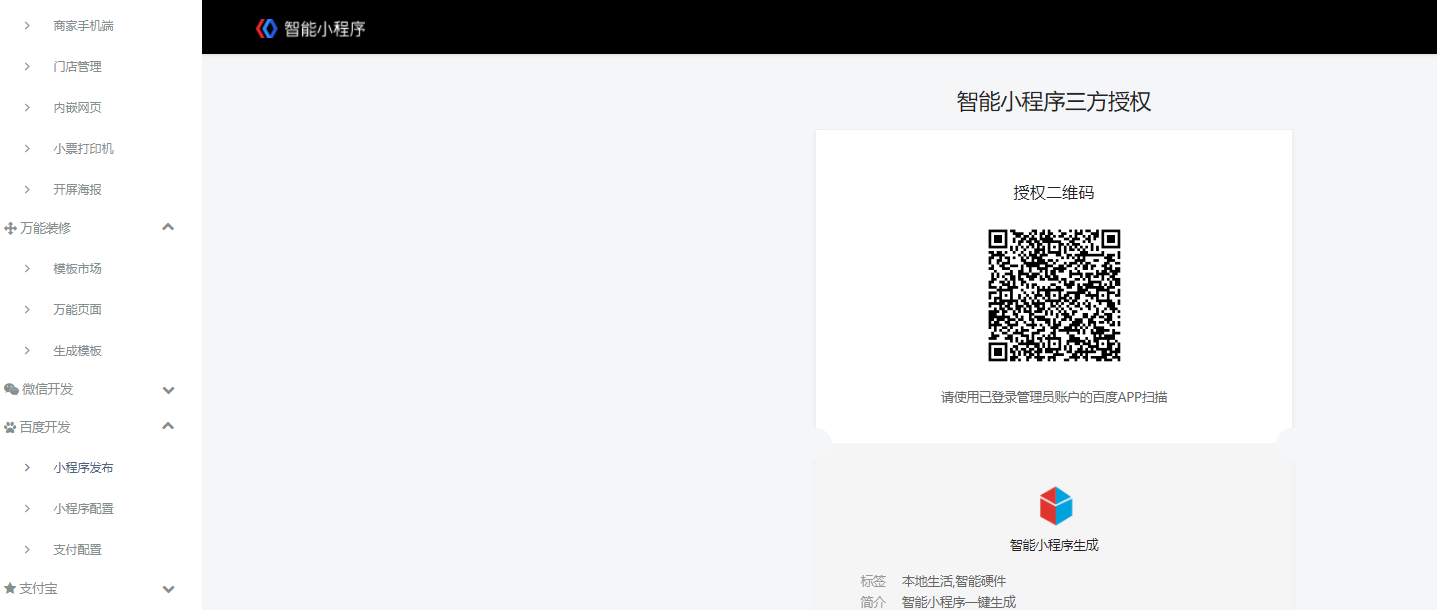Click the authorization QR code image
Viewport: 1437px width, 610px height.
1054,295
